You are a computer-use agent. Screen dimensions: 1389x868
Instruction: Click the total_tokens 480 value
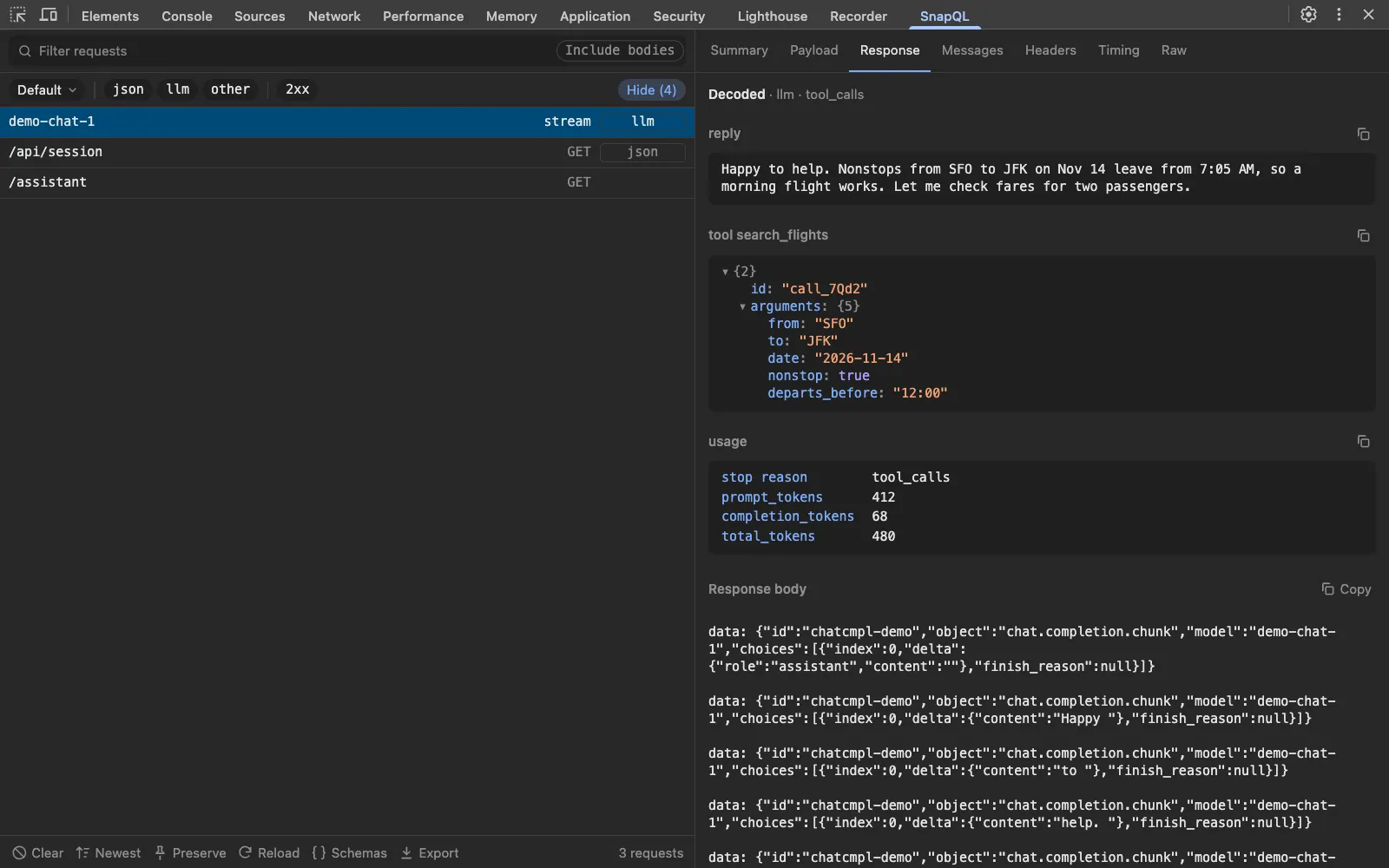click(x=883, y=536)
